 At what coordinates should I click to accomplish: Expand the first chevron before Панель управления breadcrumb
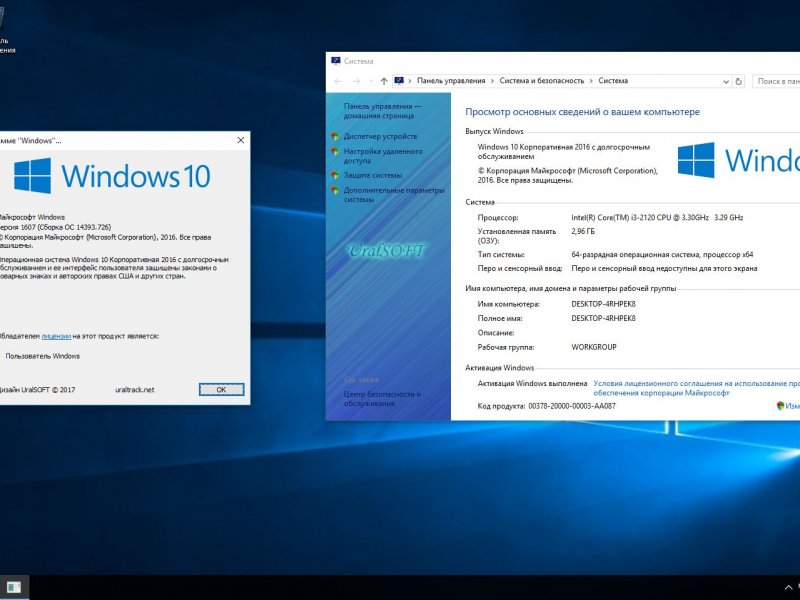click(410, 81)
